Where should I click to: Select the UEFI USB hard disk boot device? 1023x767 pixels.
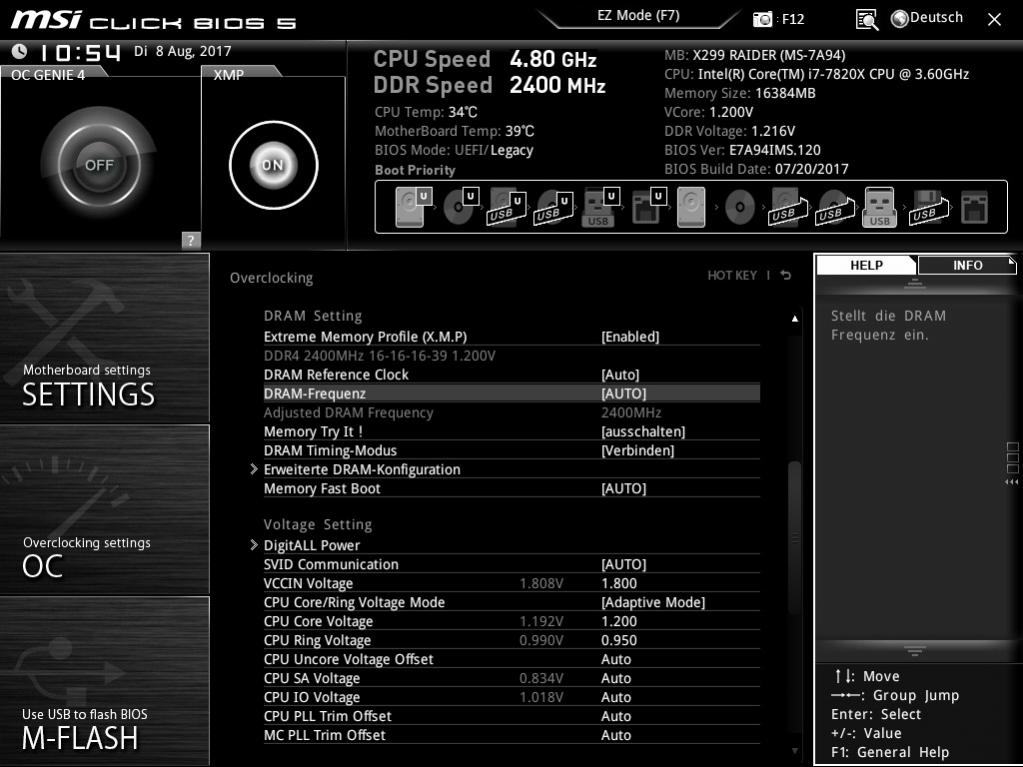click(507, 208)
